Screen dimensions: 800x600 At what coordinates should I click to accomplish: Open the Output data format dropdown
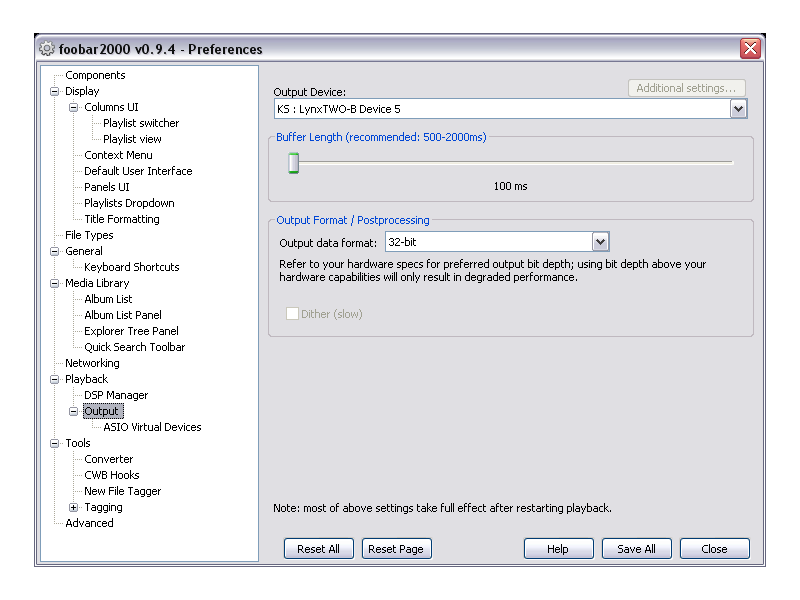pyautogui.click(x=600, y=242)
